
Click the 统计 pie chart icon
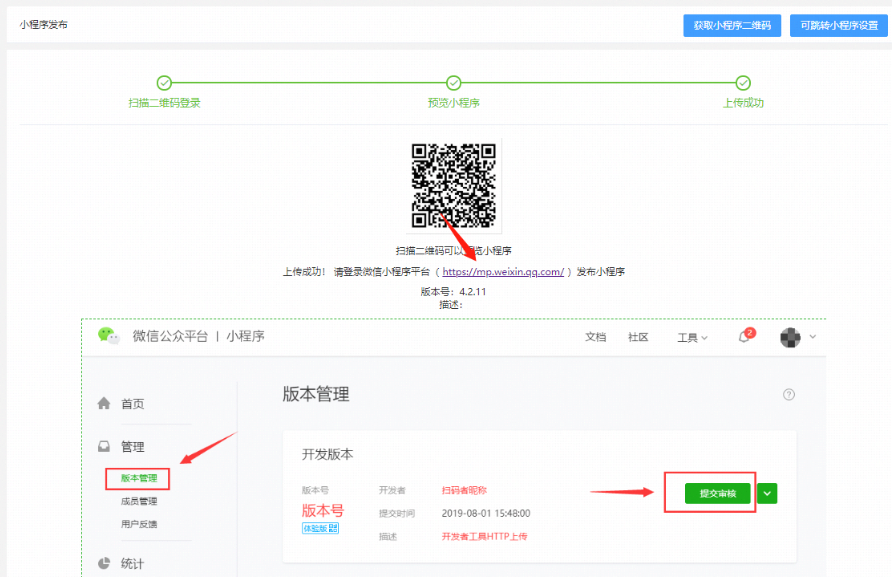(104, 563)
